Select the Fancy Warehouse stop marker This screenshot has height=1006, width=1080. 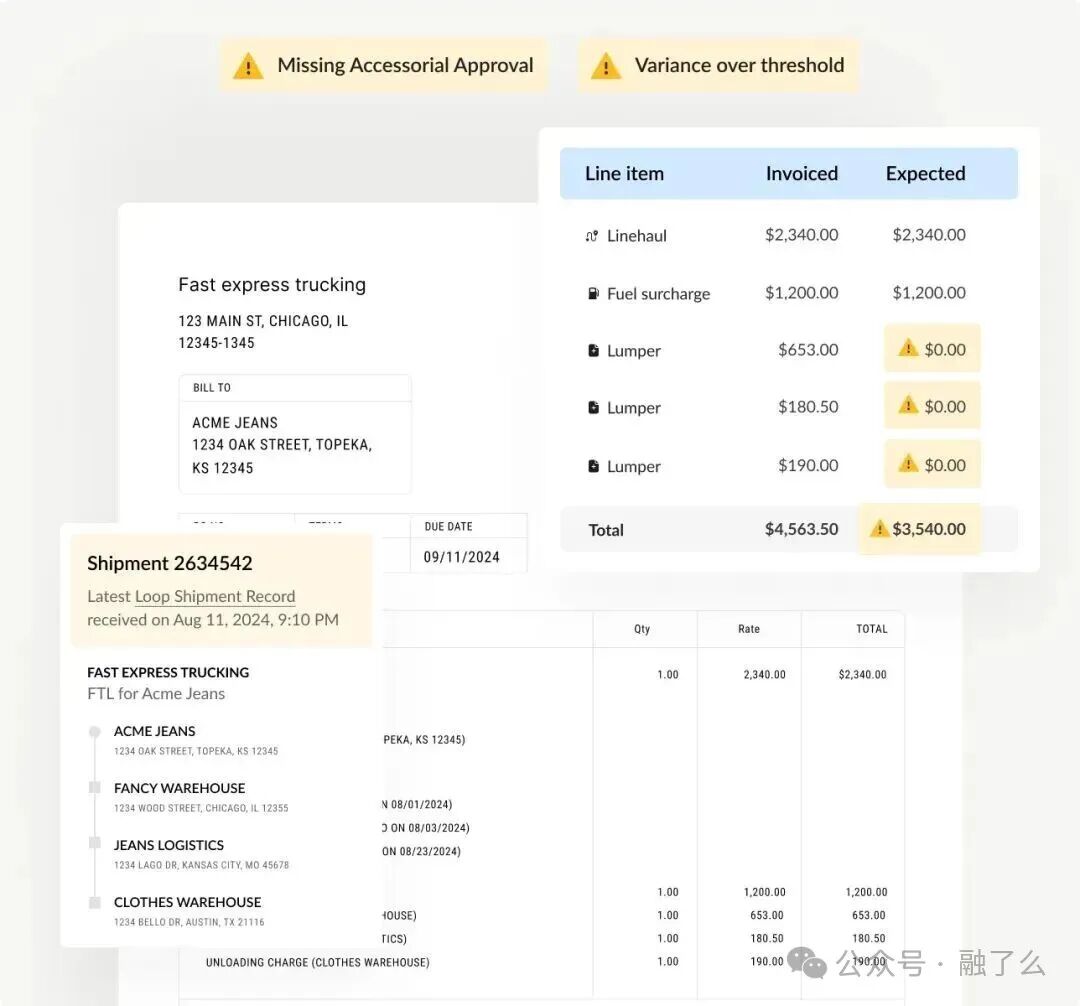(x=95, y=788)
